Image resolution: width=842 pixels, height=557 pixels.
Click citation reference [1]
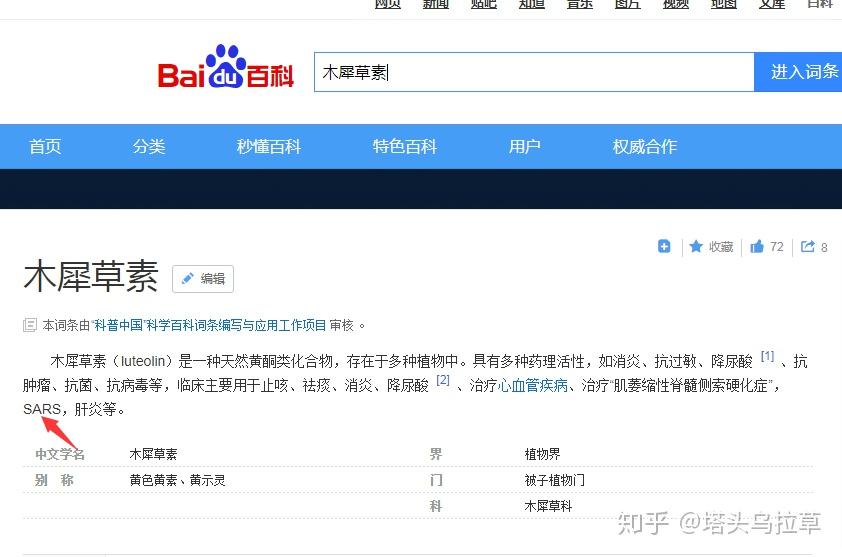pos(767,356)
